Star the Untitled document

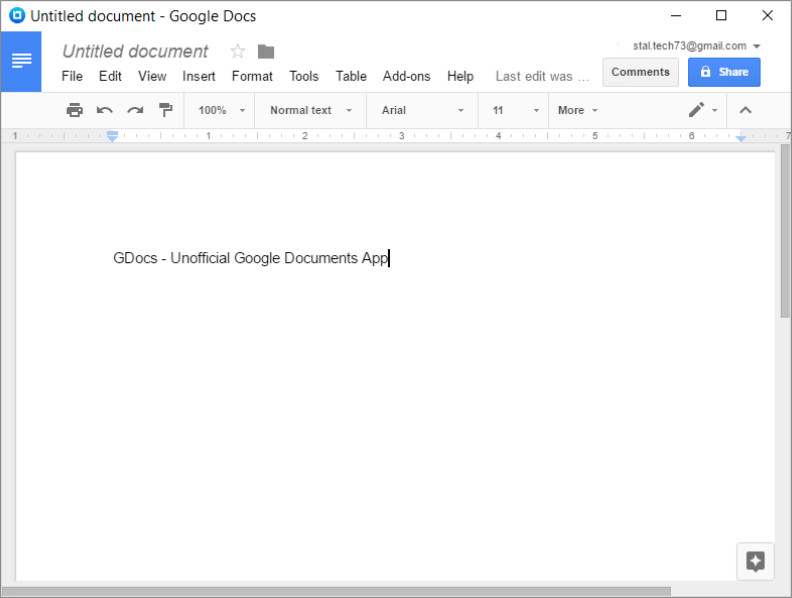[237, 52]
